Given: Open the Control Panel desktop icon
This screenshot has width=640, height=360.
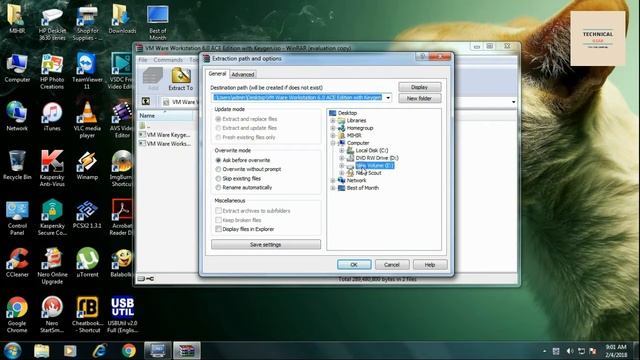Looking at the screenshot, I should 17,218.
